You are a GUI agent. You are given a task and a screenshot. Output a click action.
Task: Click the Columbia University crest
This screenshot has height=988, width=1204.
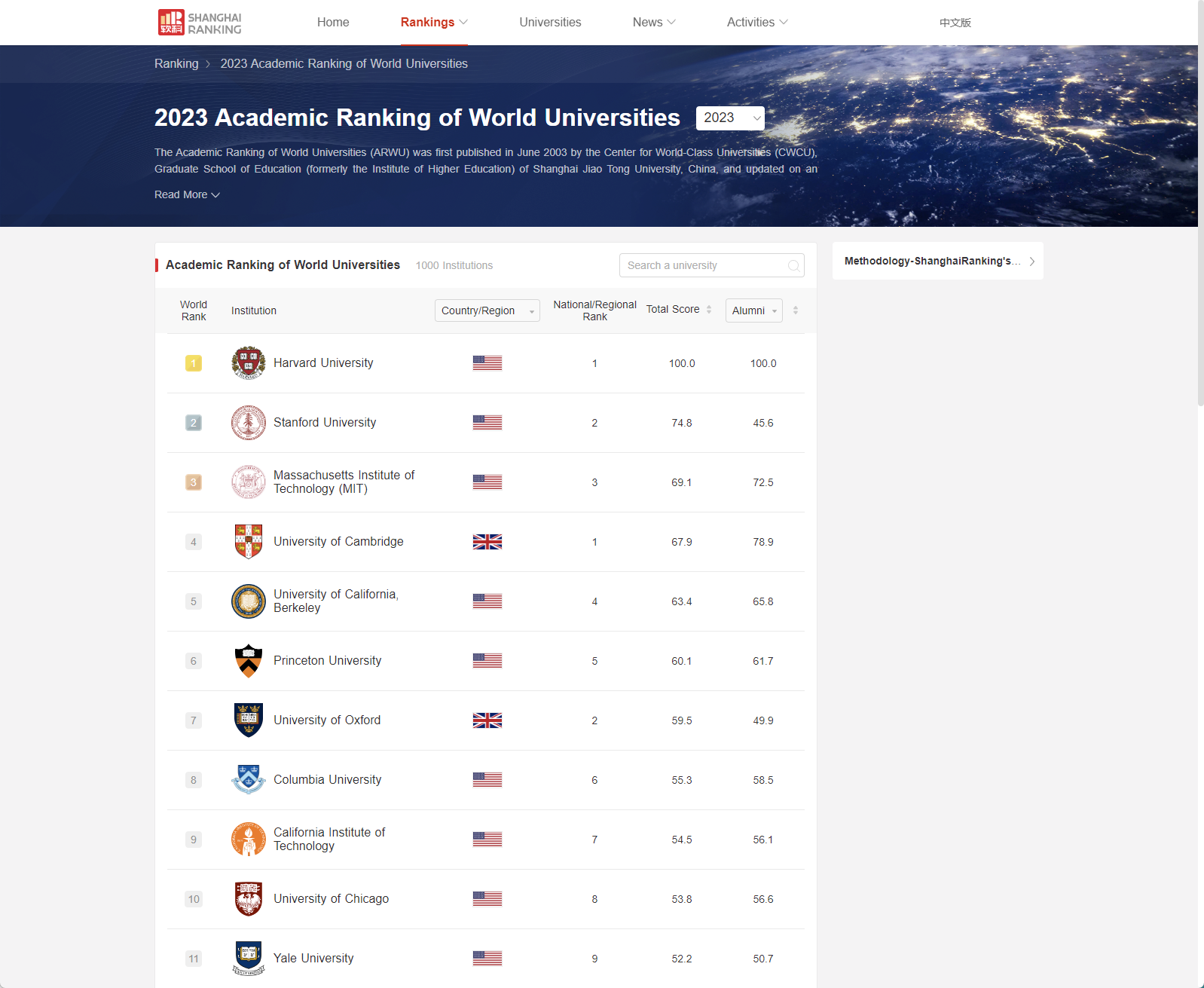pos(248,779)
